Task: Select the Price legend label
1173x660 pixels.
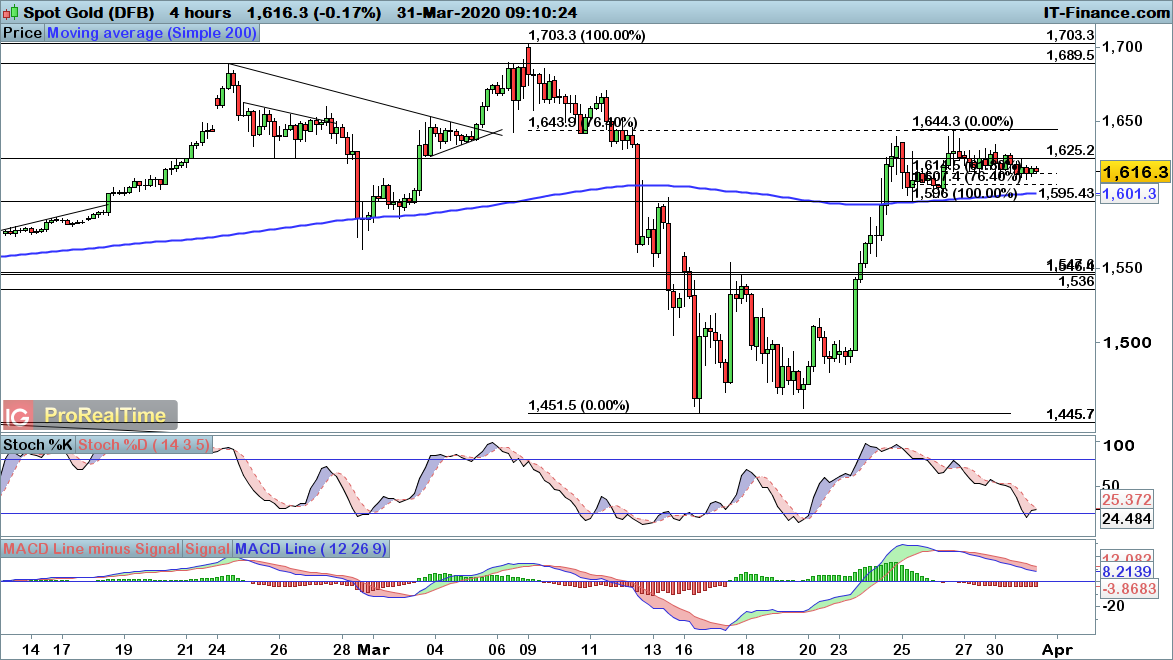Action: (x=22, y=33)
